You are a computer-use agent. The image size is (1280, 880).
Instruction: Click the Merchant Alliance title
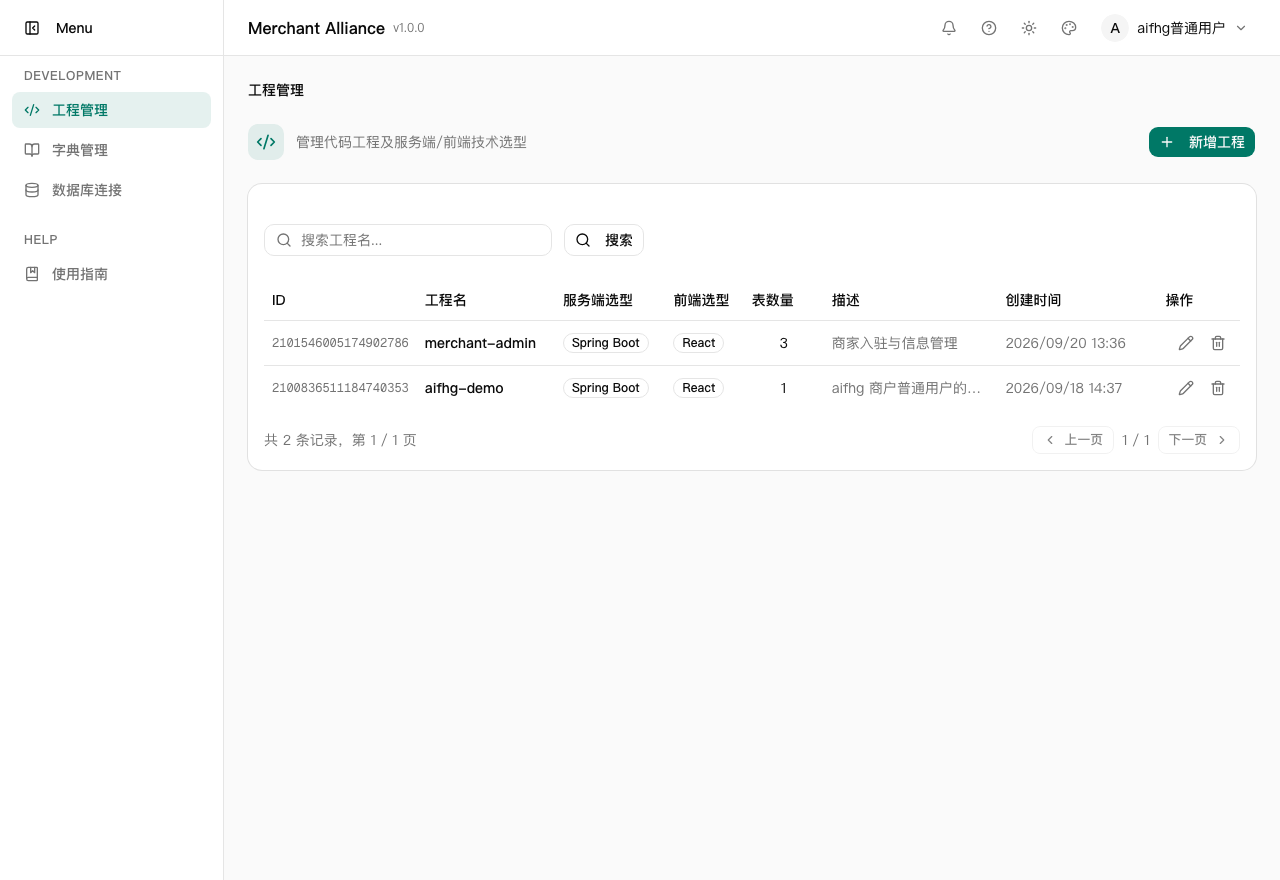pyautogui.click(x=316, y=28)
